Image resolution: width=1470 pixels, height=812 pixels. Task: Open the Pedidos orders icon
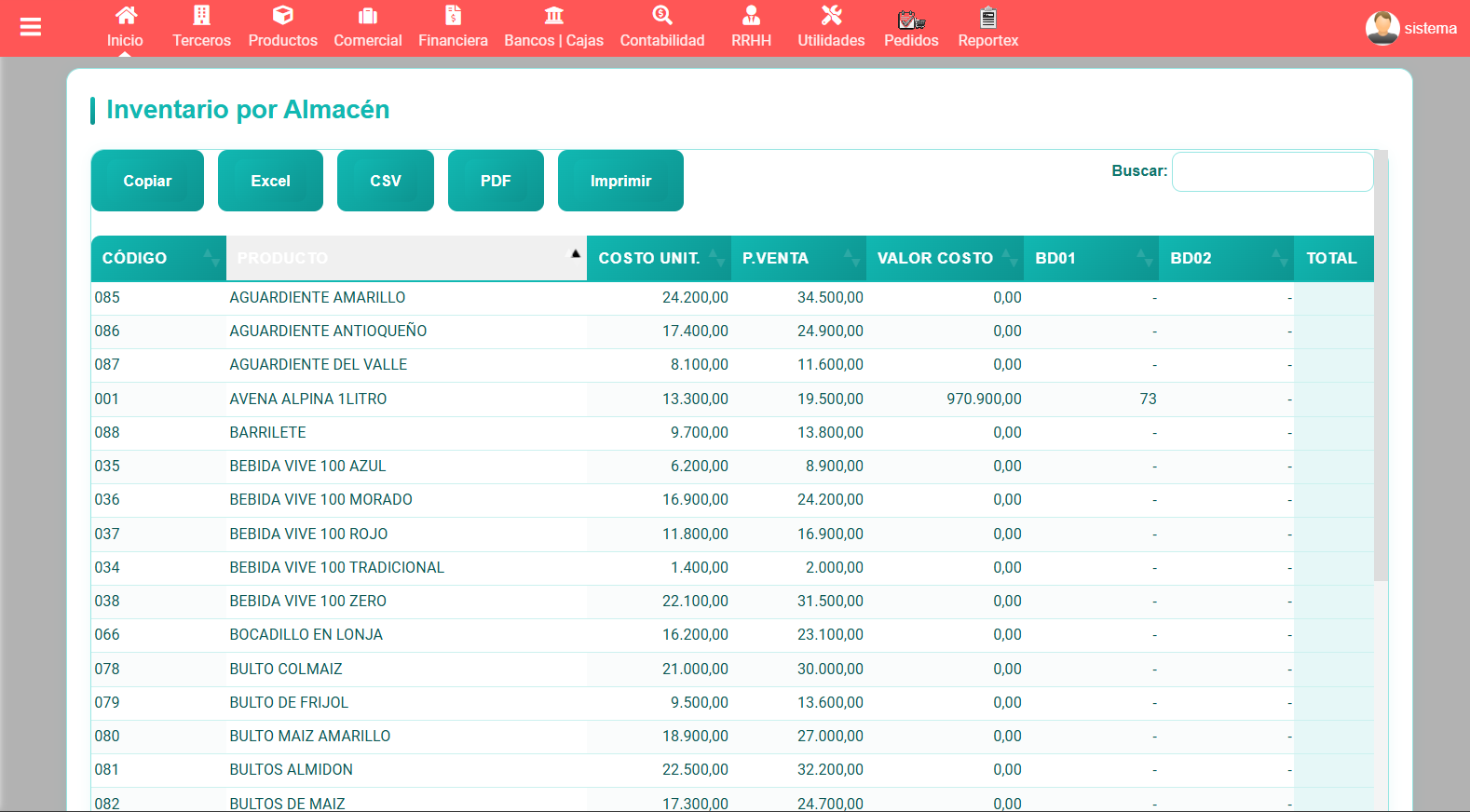(910, 19)
